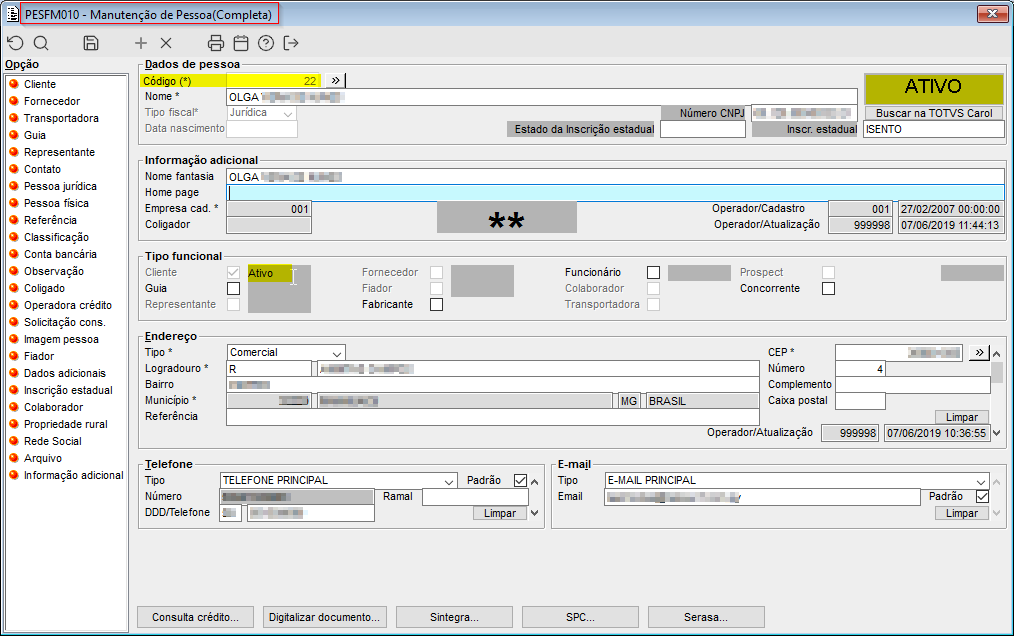This screenshot has width=1014, height=636.
Task: Click the up arrow beside Telefone section
Action: click(x=534, y=482)
